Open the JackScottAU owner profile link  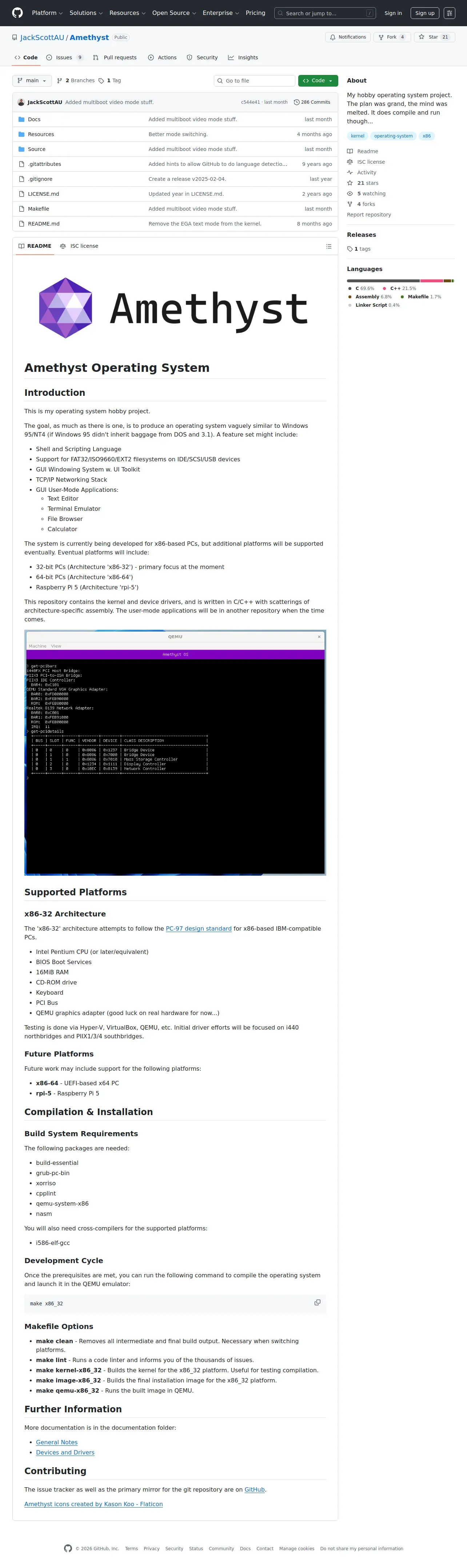coord(42,37)
